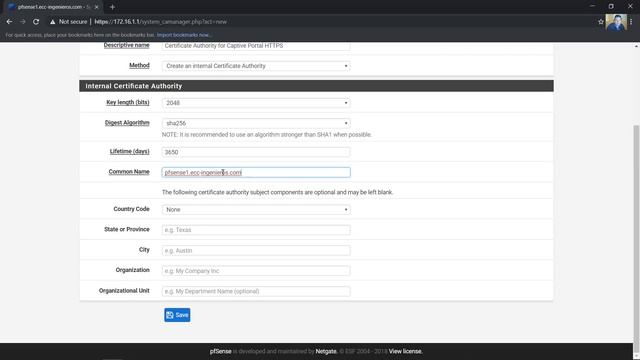Click the Method label
Screen dimensions: 640x360
pyautogui.click(x=139, y=65)
